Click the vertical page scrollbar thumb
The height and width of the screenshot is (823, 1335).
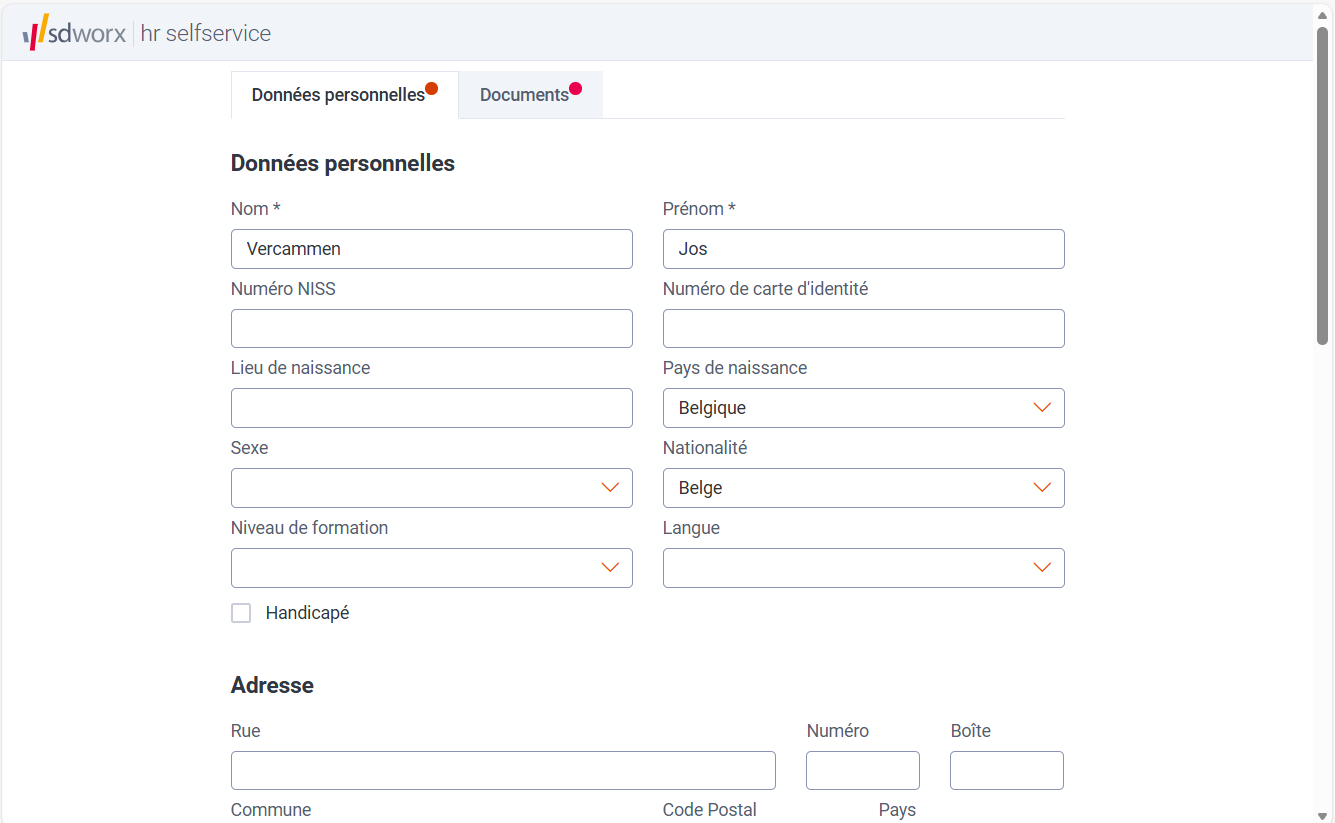[x=1322, y=185]
